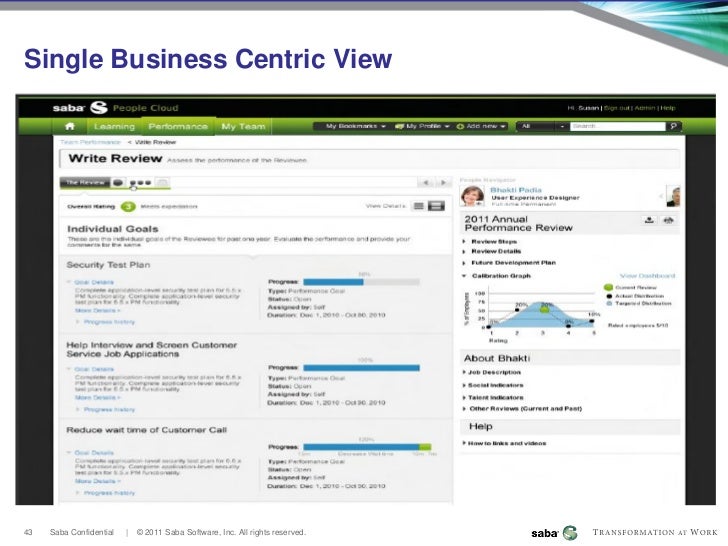728x546 pixels.
Task: Click Help Interview goal progress bar
Action: 361,368
